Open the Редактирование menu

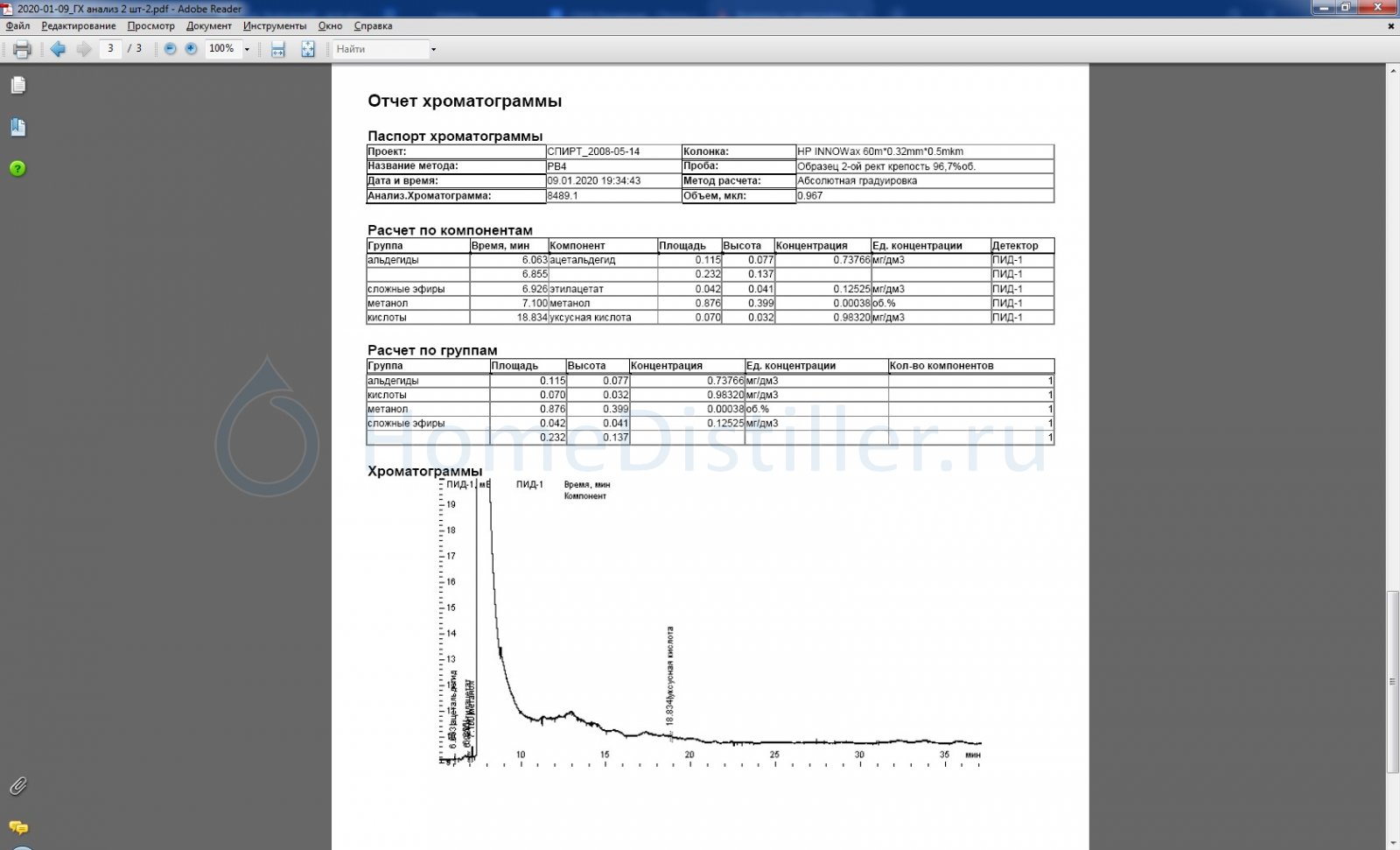click(79, 26)
